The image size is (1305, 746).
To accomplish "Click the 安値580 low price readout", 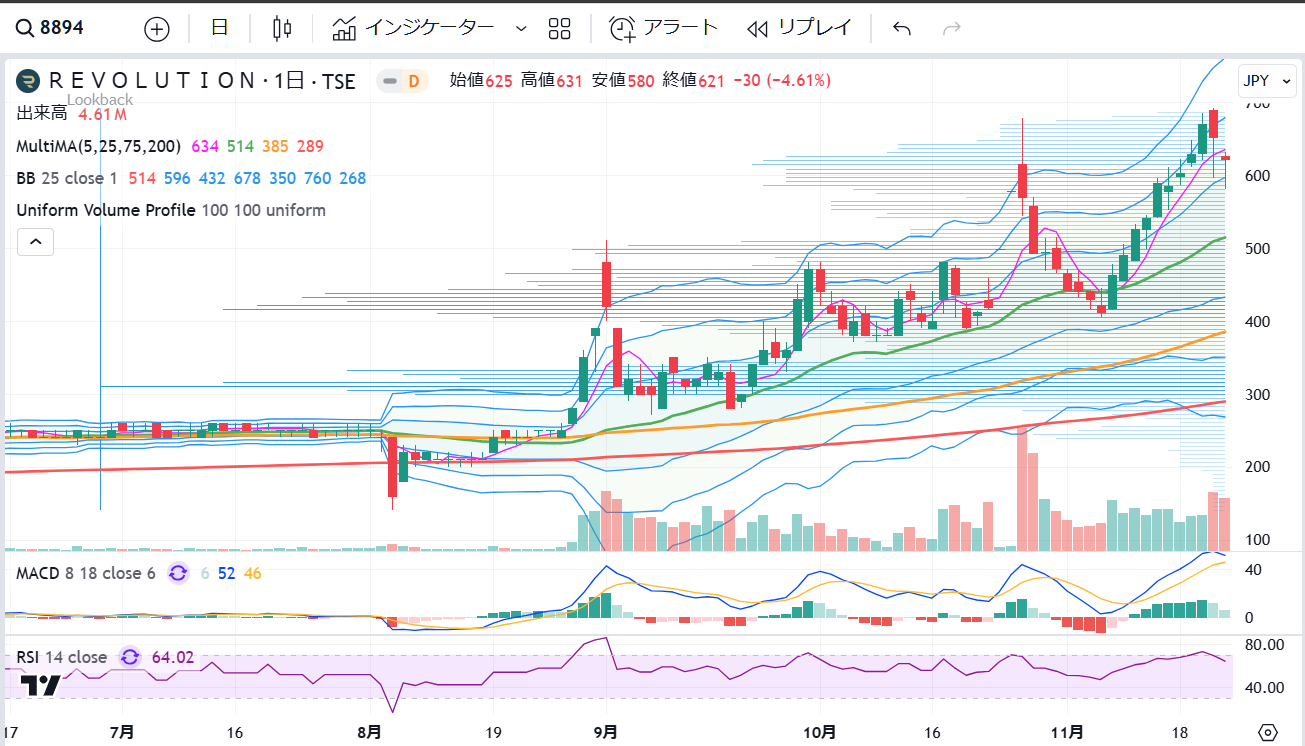I will [x=622, y=80].
